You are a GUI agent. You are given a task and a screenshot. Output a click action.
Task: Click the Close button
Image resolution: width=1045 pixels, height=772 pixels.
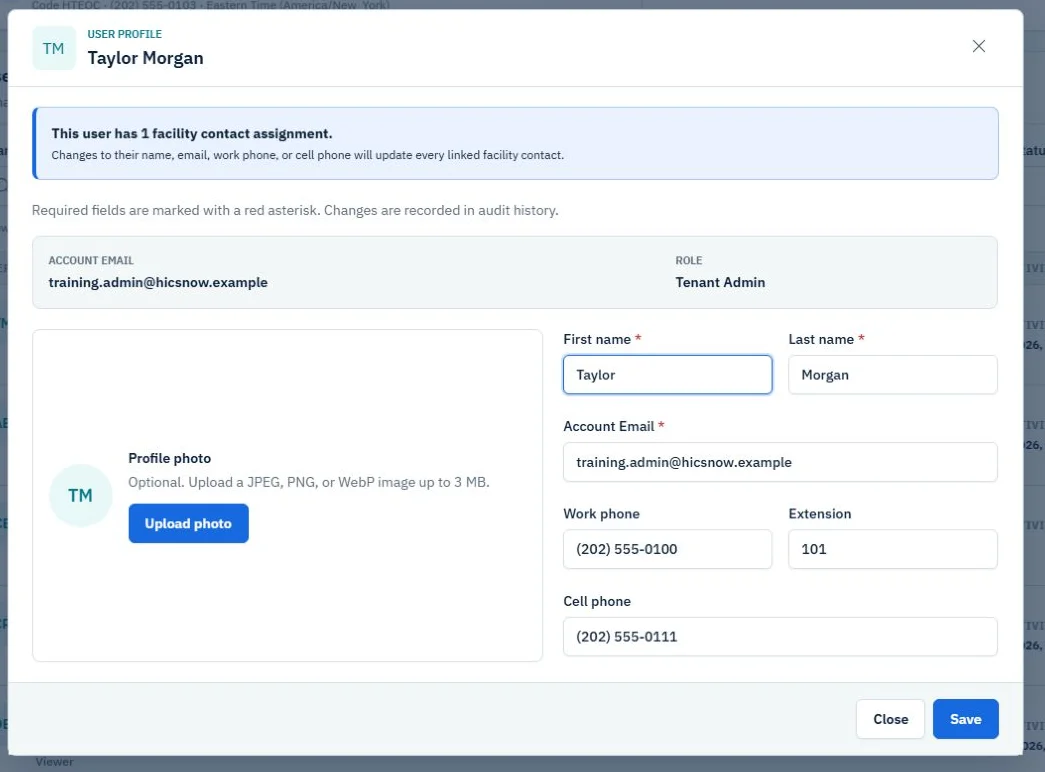(x=890, y=719)
